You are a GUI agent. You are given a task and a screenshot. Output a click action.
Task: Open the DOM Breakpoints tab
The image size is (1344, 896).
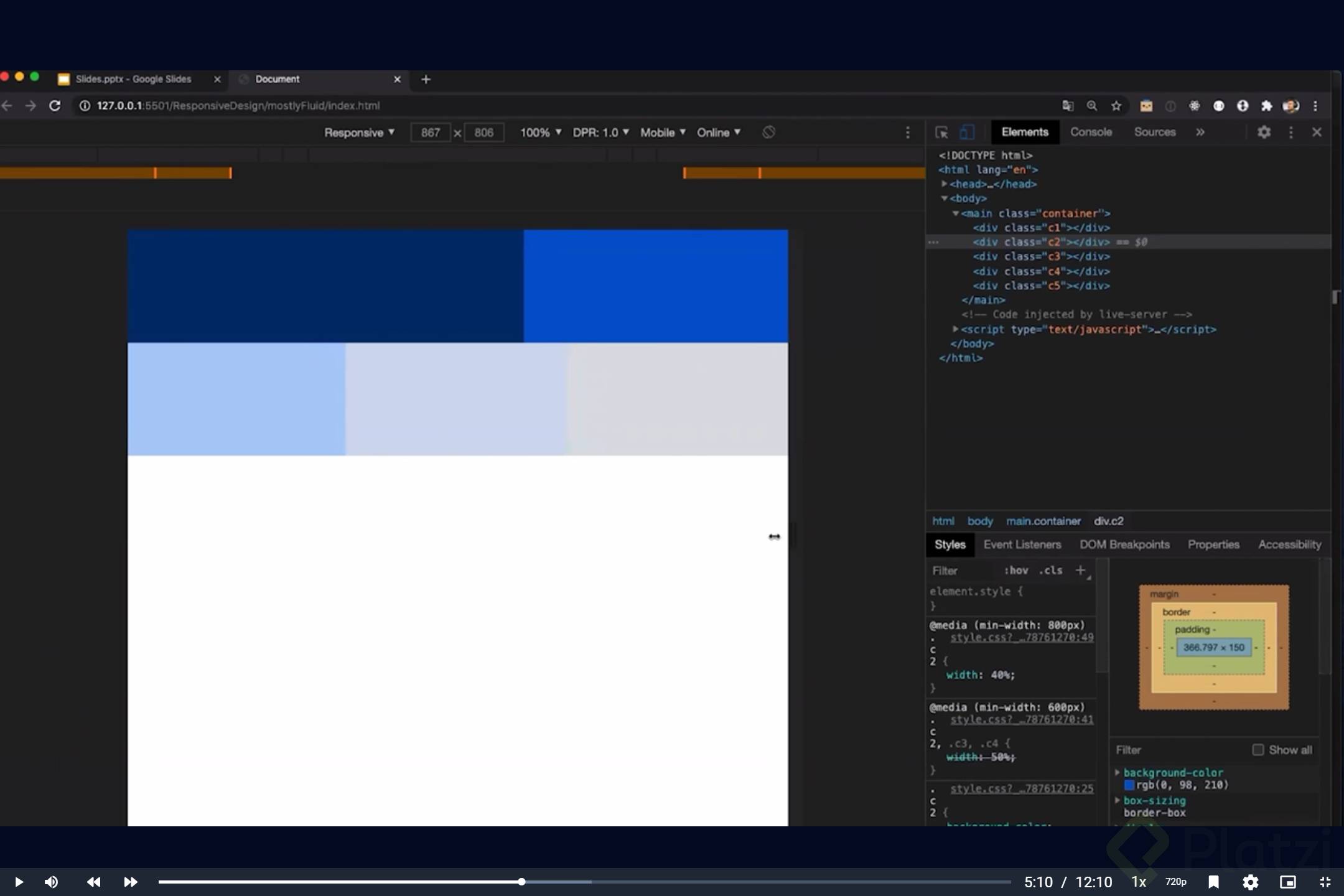pyautogui.click(x=1124, y=544)
